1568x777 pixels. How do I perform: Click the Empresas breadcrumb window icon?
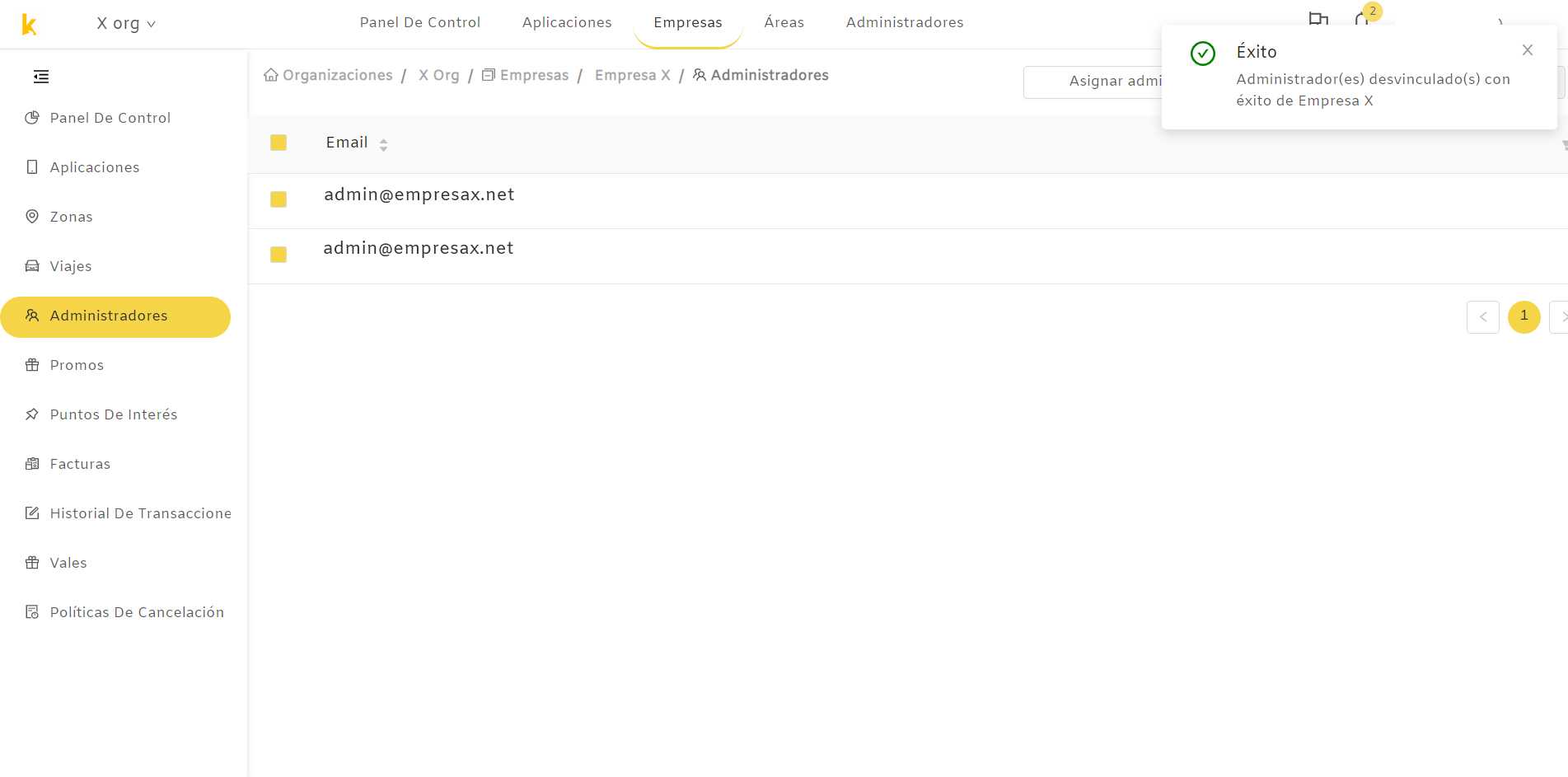pyautogui.click(x=489, y=75)
